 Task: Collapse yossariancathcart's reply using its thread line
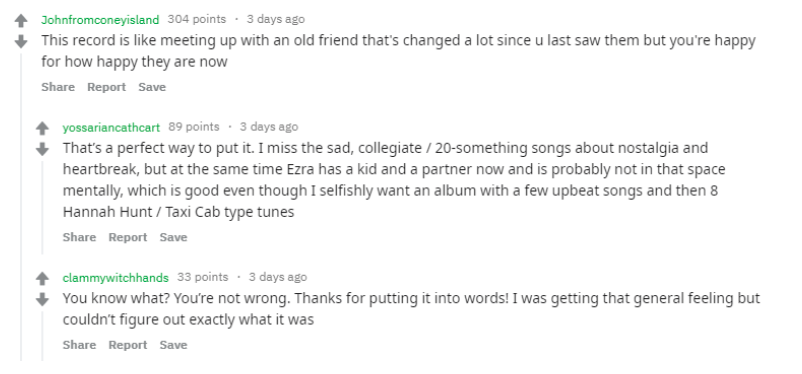click(x=42, y=207)
